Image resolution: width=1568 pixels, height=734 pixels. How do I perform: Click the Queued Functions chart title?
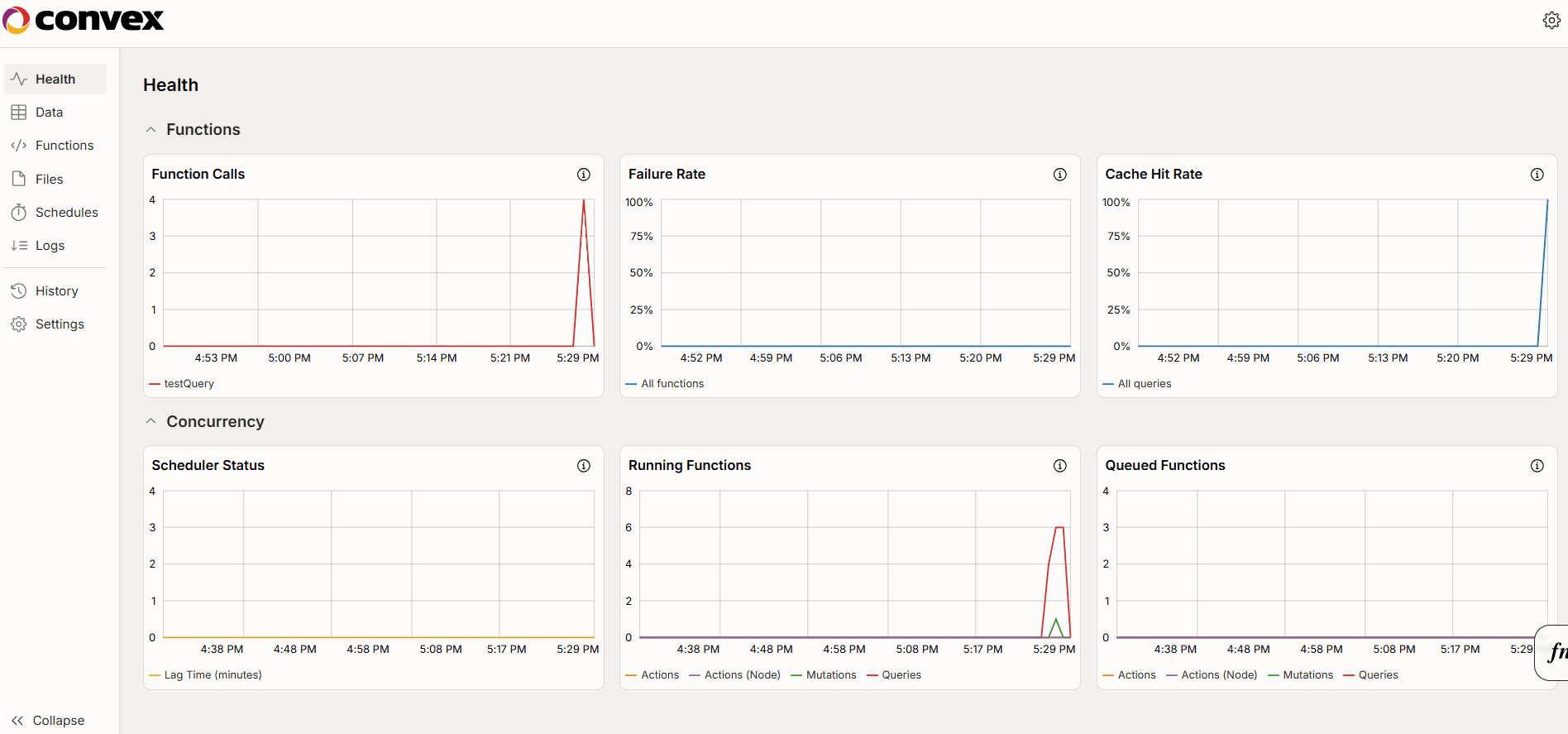tap(1165, 466)
